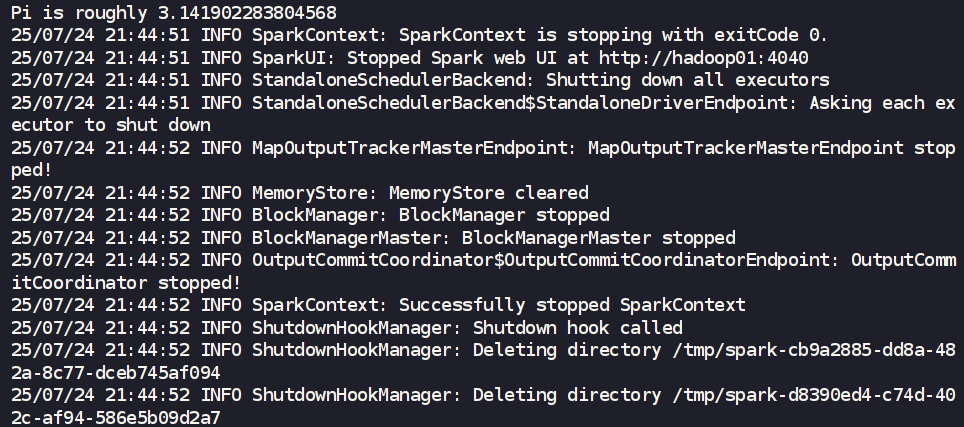Click wrapped text 'ecutor to shut down'
Screen dimensions: 964x427
click(110, 125)
